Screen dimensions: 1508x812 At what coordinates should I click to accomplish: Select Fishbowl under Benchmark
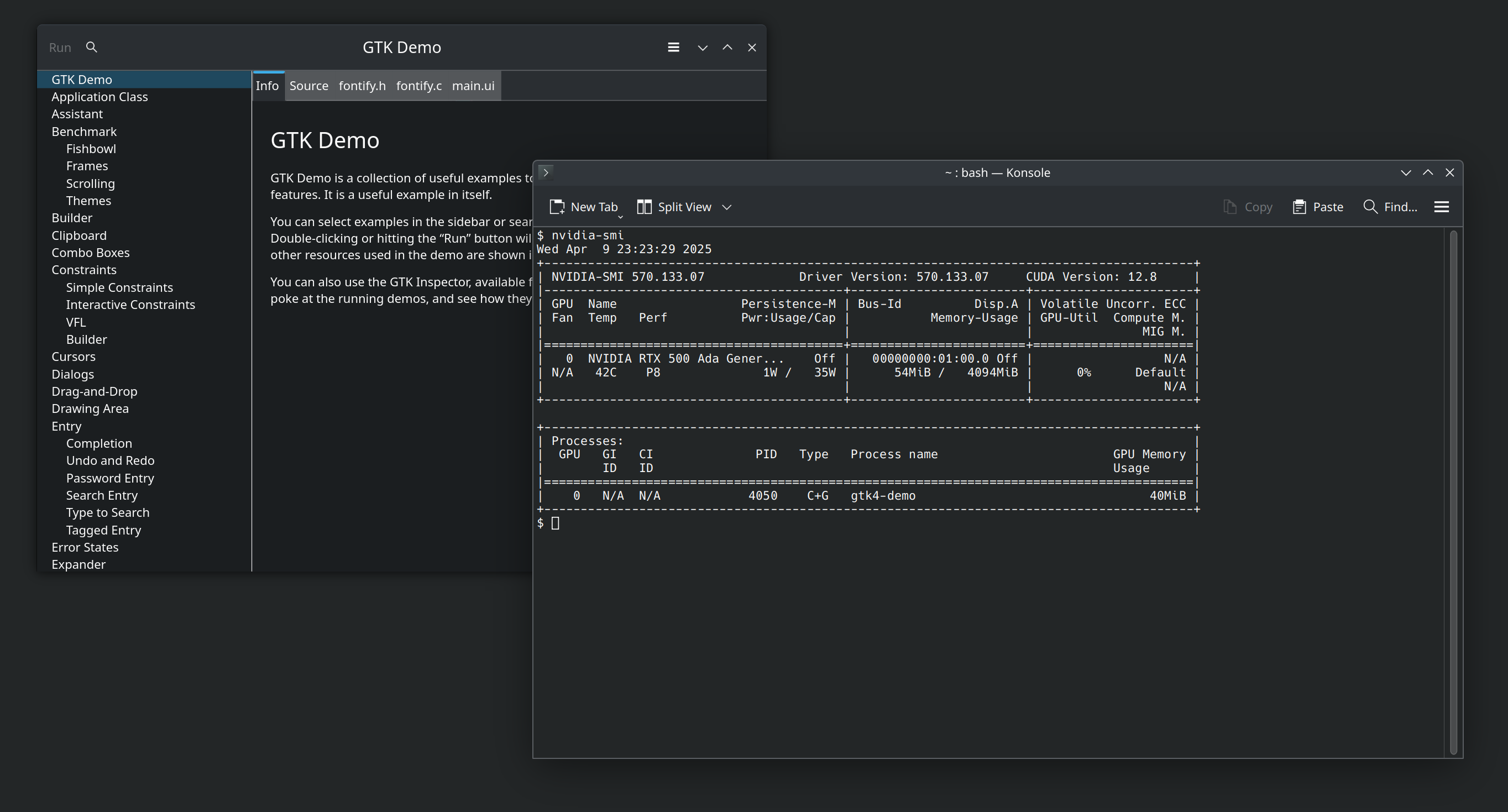click(91, 149)
